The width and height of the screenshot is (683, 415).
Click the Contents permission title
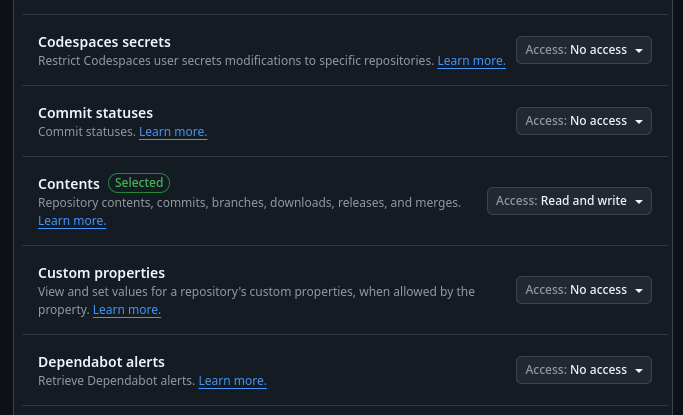tap(69, 184)
